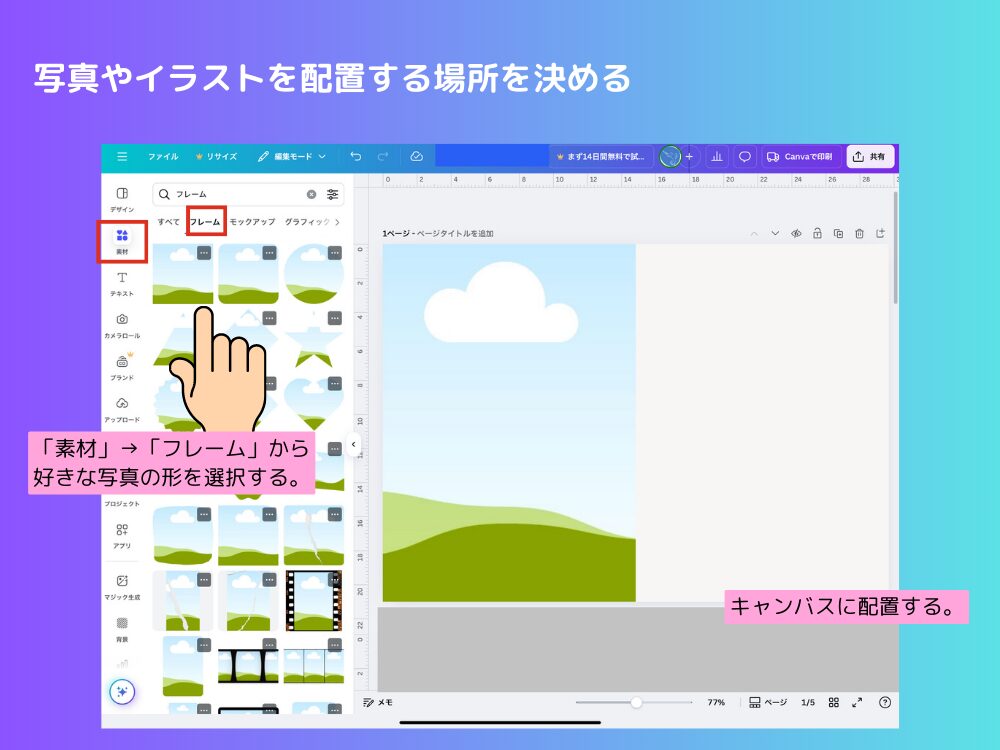Open the ファイル menu
1000x750 pixels.
point(163,156)
